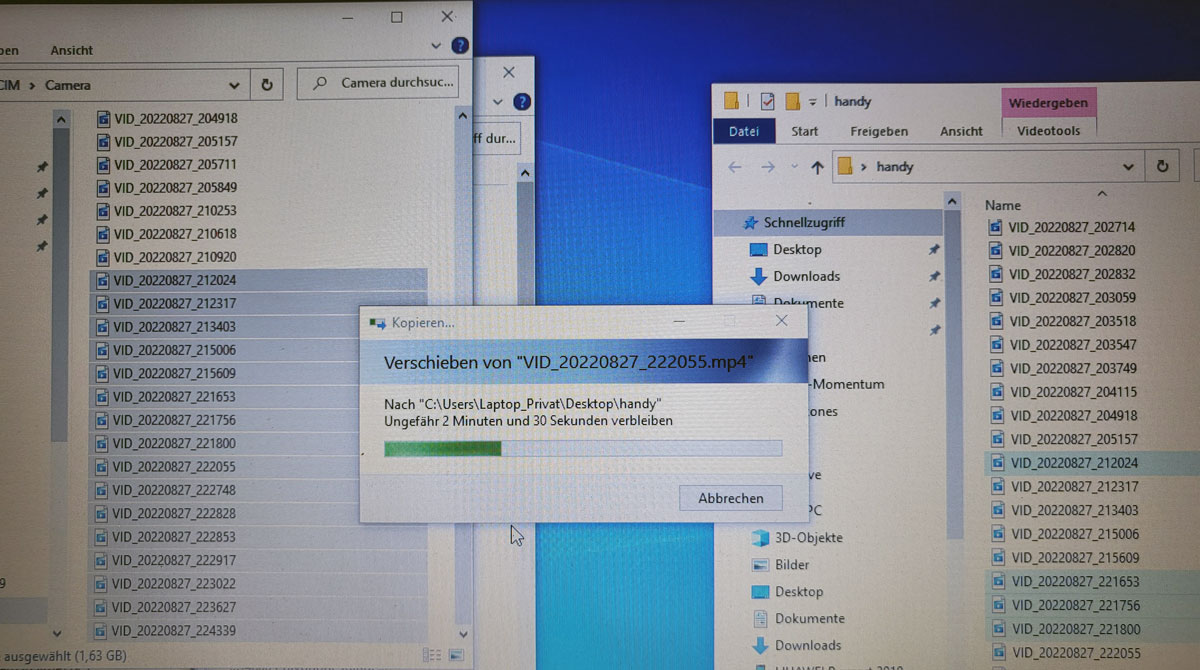This screenshot has height=670, width=1200.
Task: Click refresh icon beside Camera address bar
Action: [266, 85]
